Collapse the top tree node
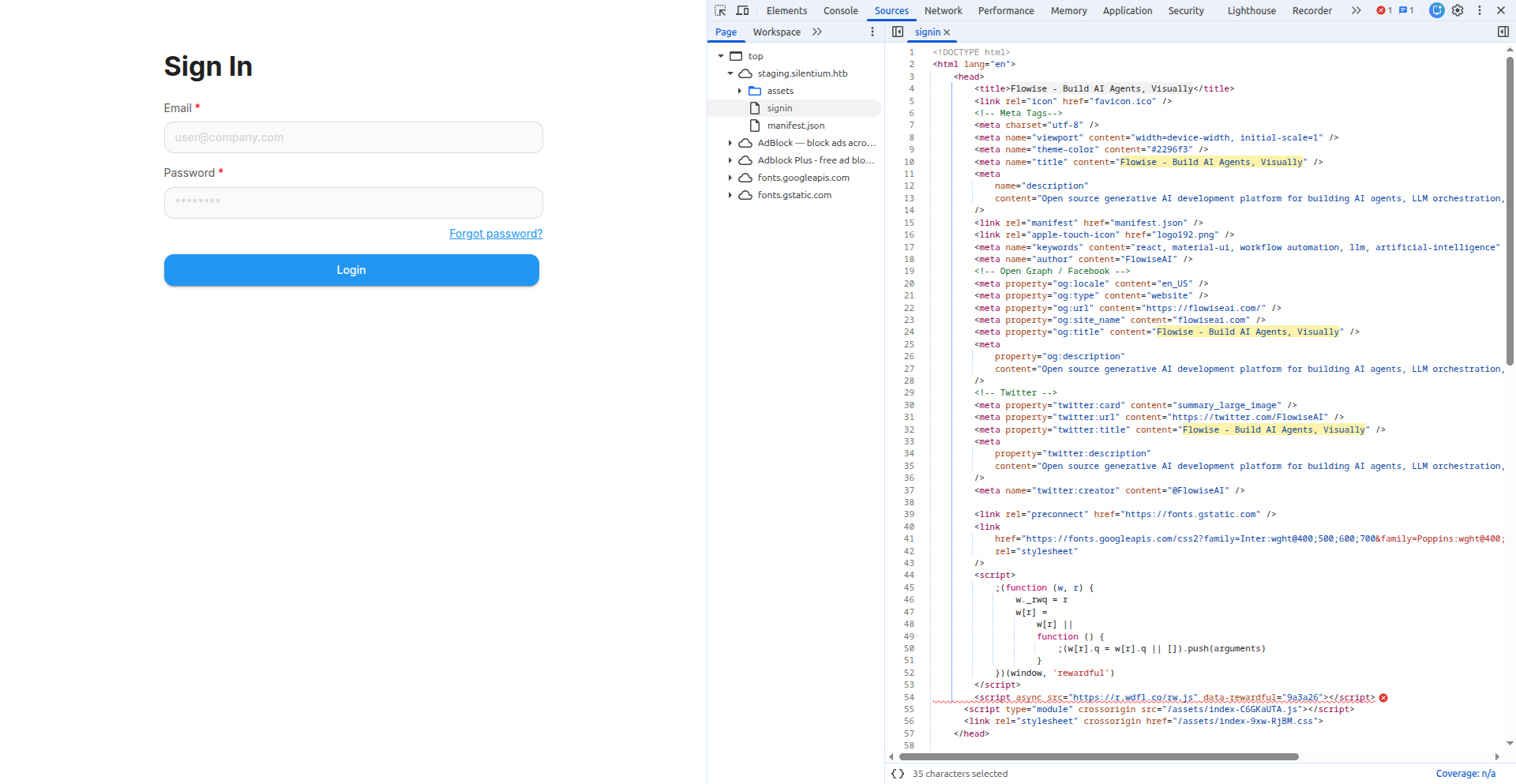Screen dimensions: 1516x784 coord(721,56)
